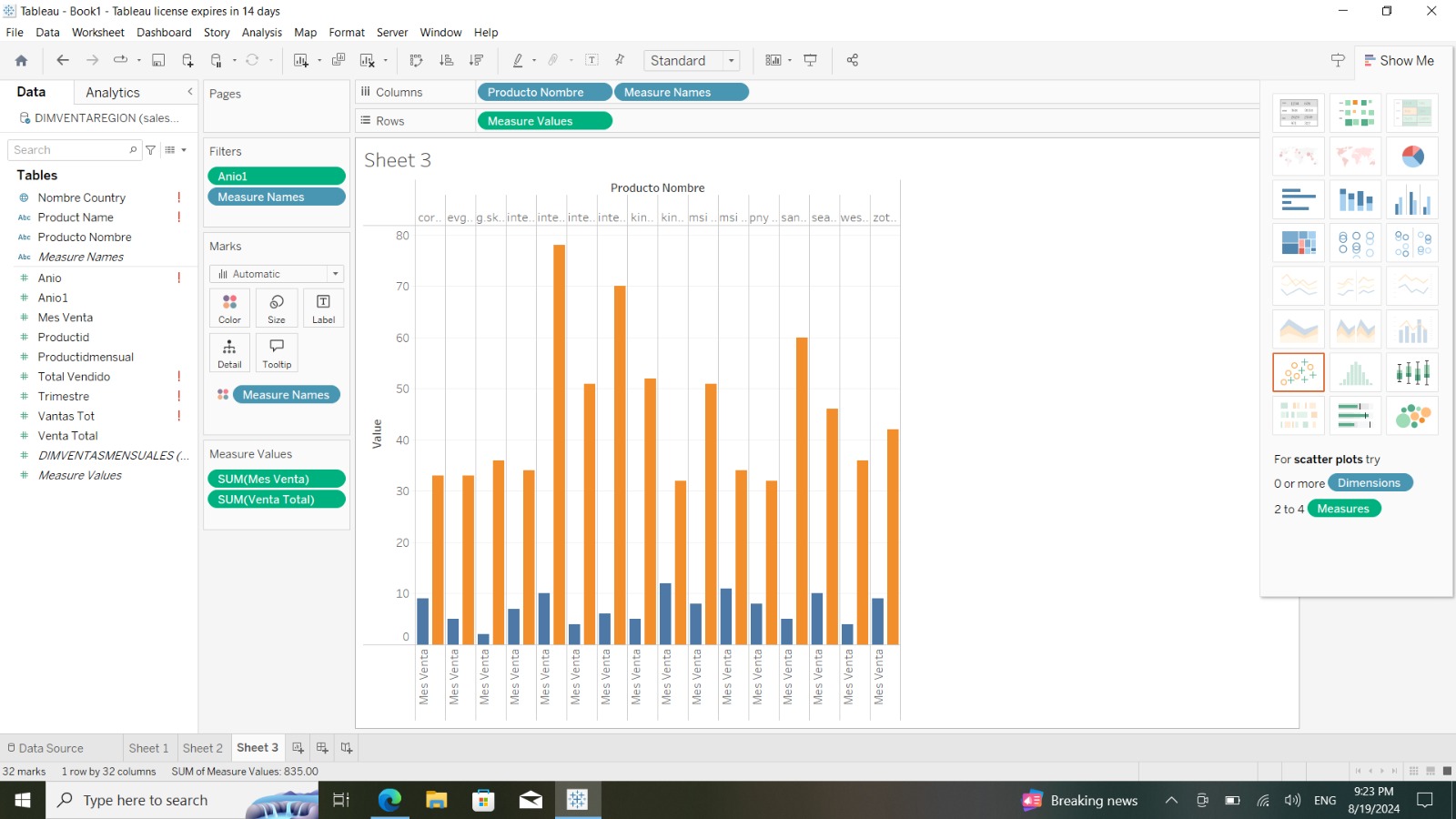Collapse the Show Me panel
The image size is (1456, 819).
click(x=1401, y=60)
